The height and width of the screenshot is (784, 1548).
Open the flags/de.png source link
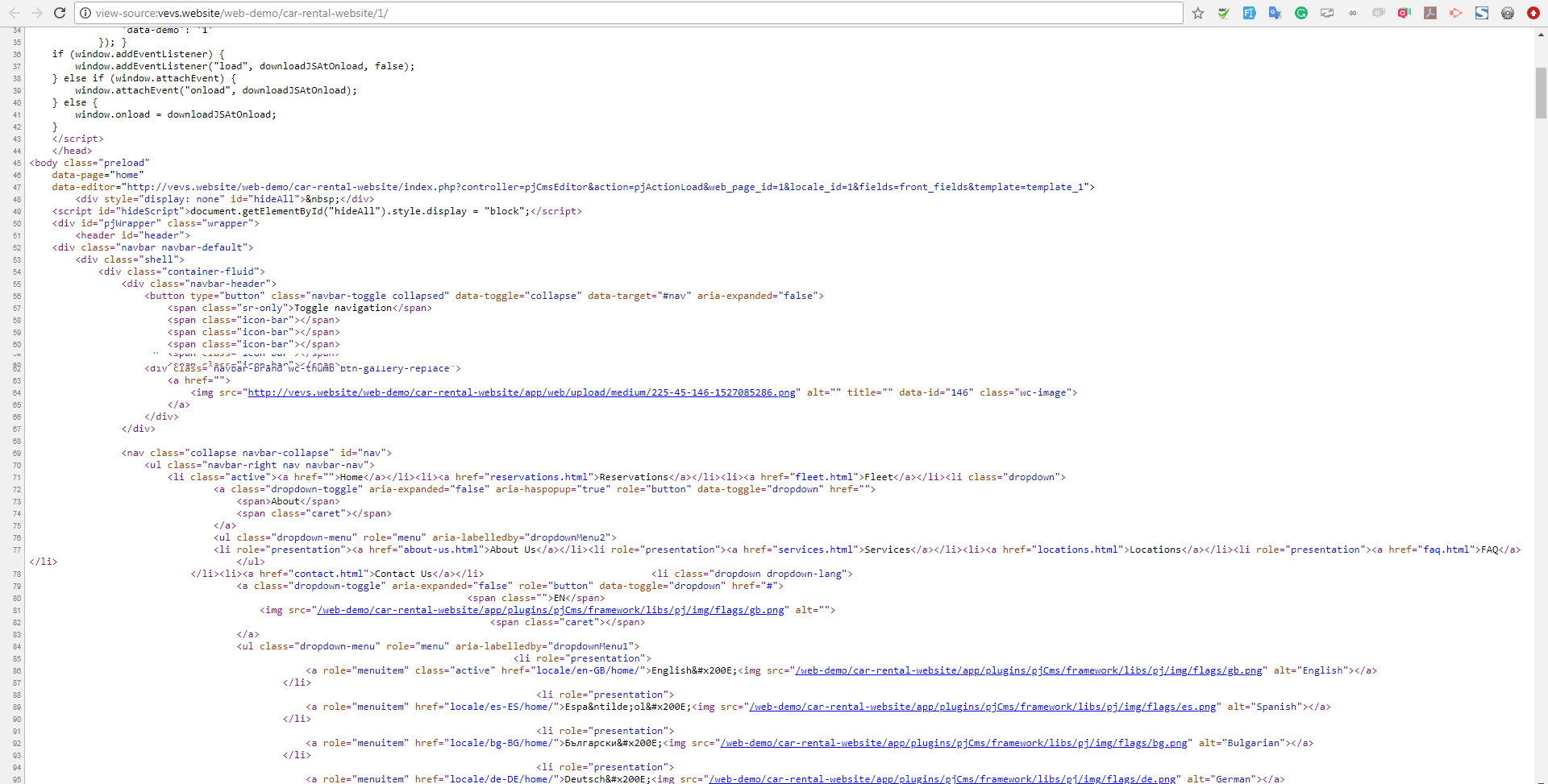point(942,778)
